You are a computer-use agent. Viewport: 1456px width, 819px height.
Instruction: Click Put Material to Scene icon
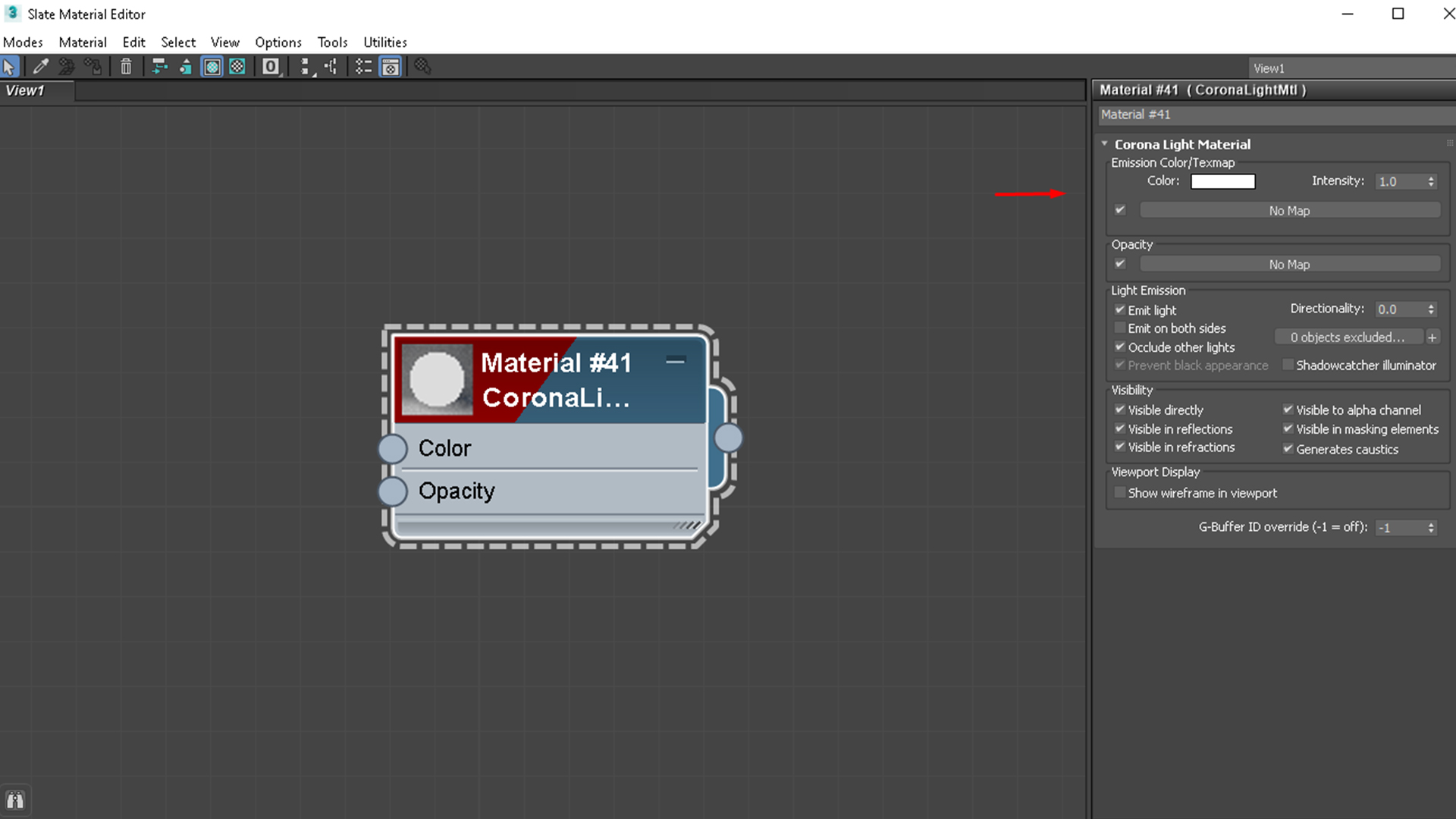coord(66,67)
